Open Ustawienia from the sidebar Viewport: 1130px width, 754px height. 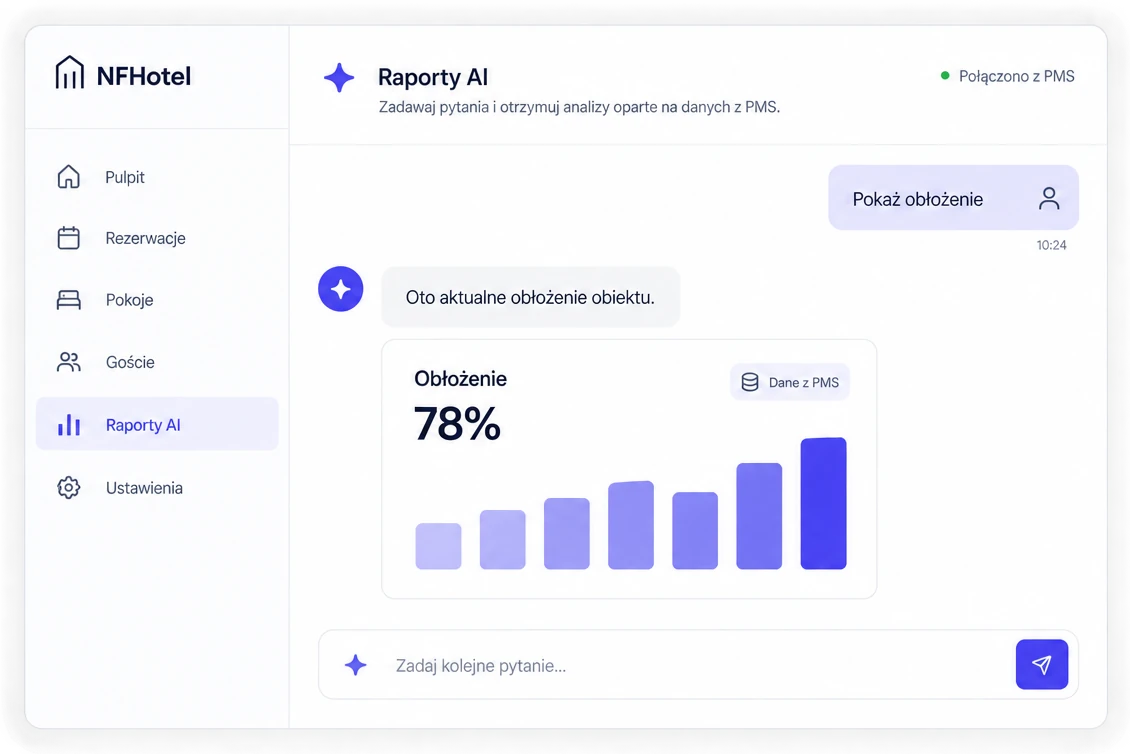[157, 487]
